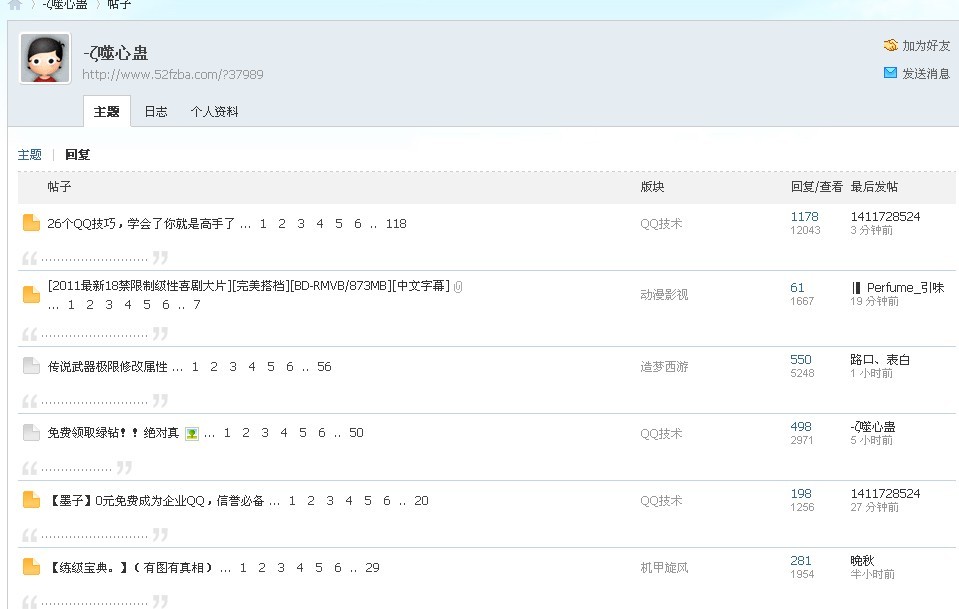Click breadcrumb item 帖子
Viewport: 959px width, 609px height.
coord(119,4)
